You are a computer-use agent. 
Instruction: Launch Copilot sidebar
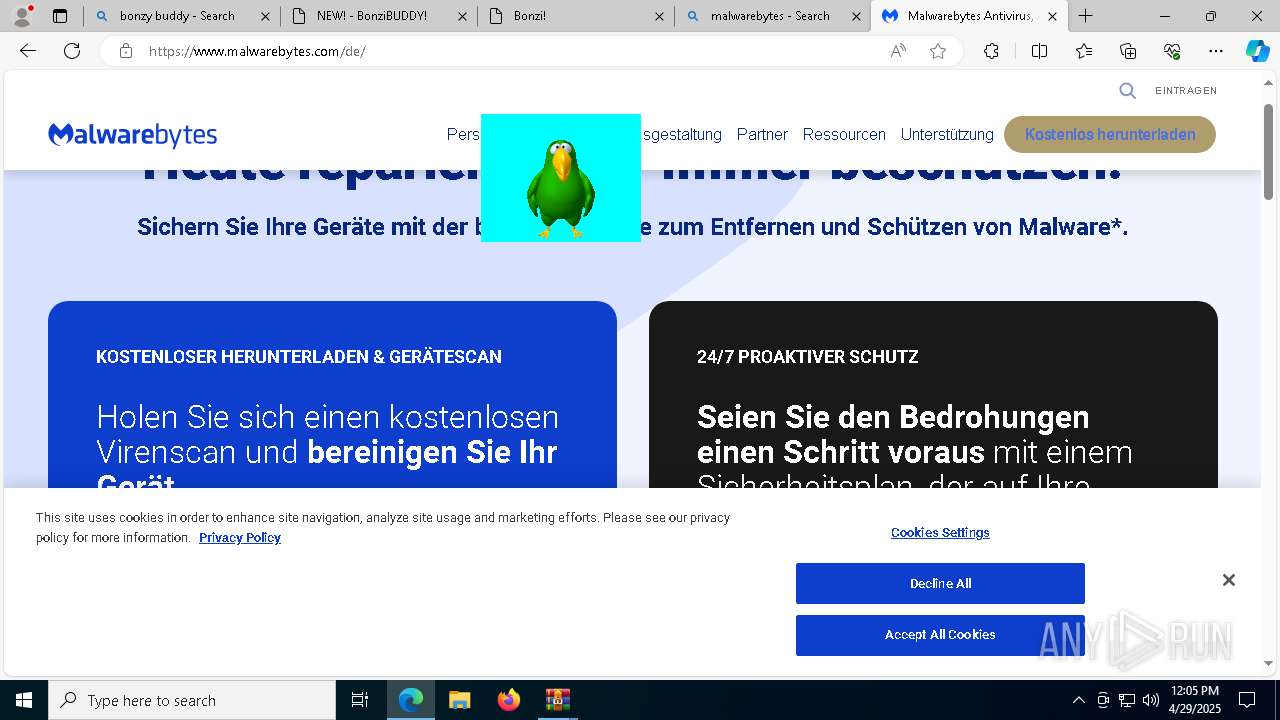click(x=1257, y=51)
